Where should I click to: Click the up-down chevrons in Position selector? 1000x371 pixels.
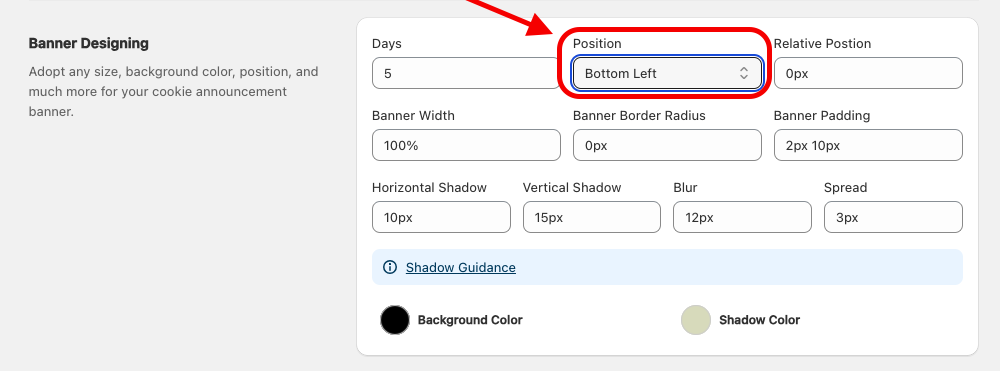[744, 73]
